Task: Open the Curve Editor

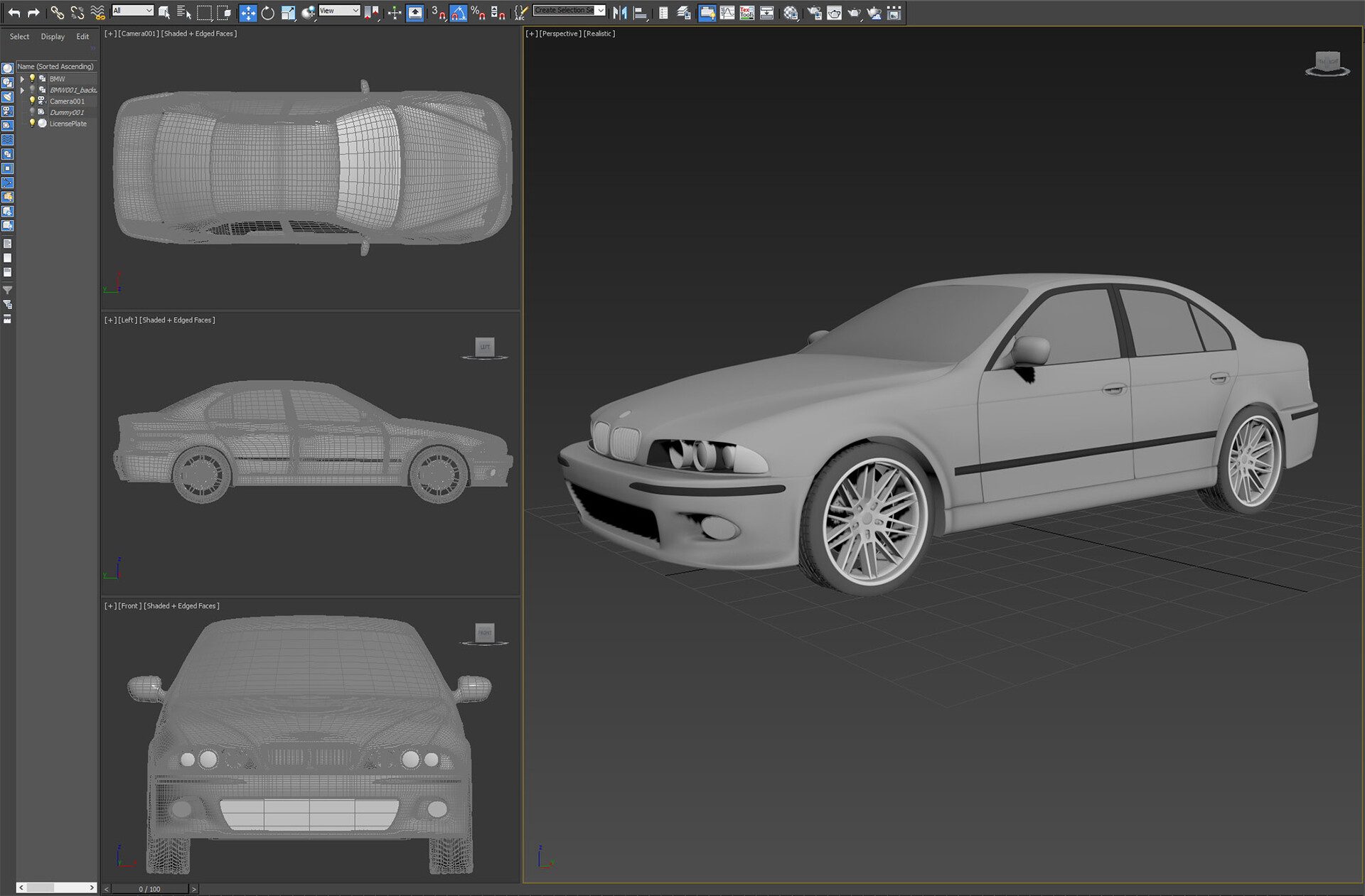Action: click(x=727, y=13)
